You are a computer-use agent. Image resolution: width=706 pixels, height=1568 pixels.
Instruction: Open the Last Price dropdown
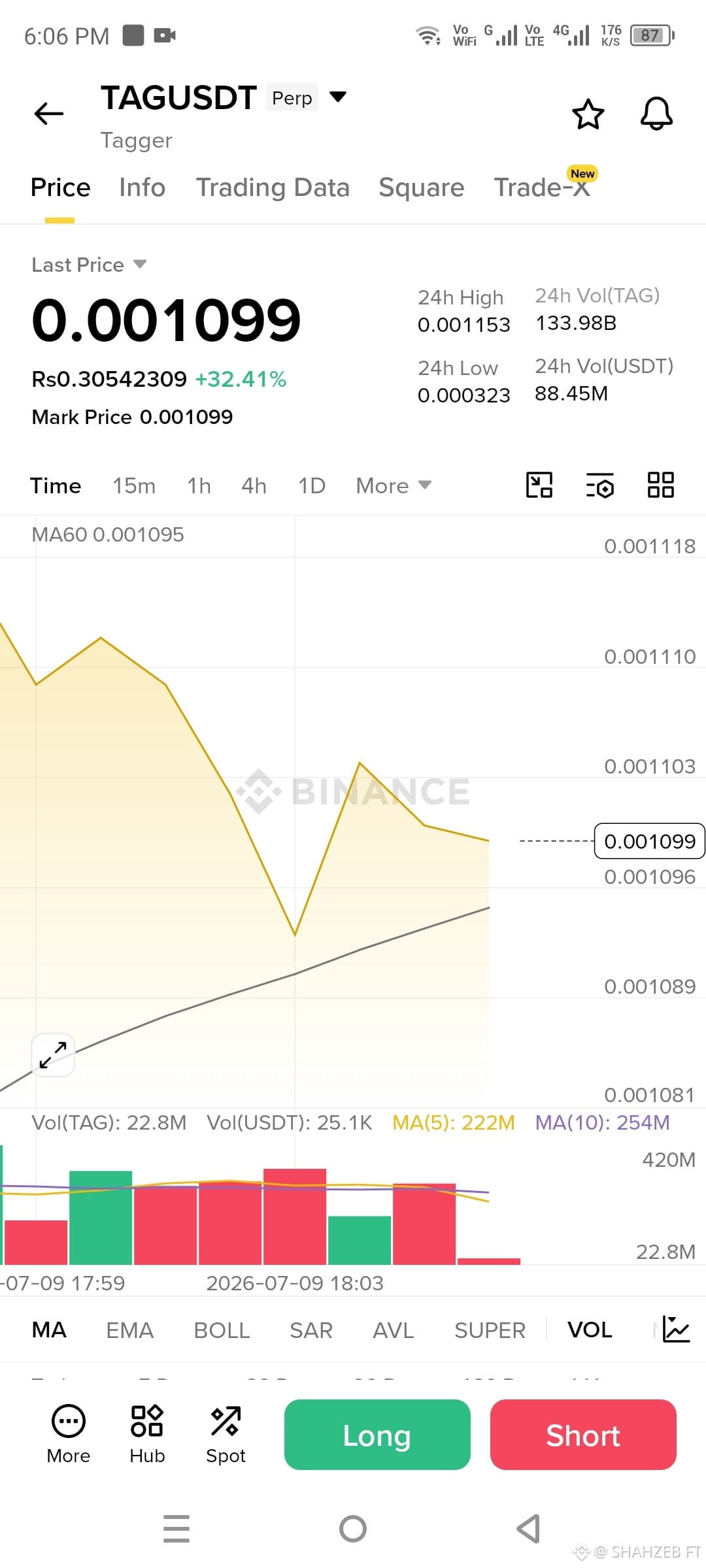pos(89,265)
